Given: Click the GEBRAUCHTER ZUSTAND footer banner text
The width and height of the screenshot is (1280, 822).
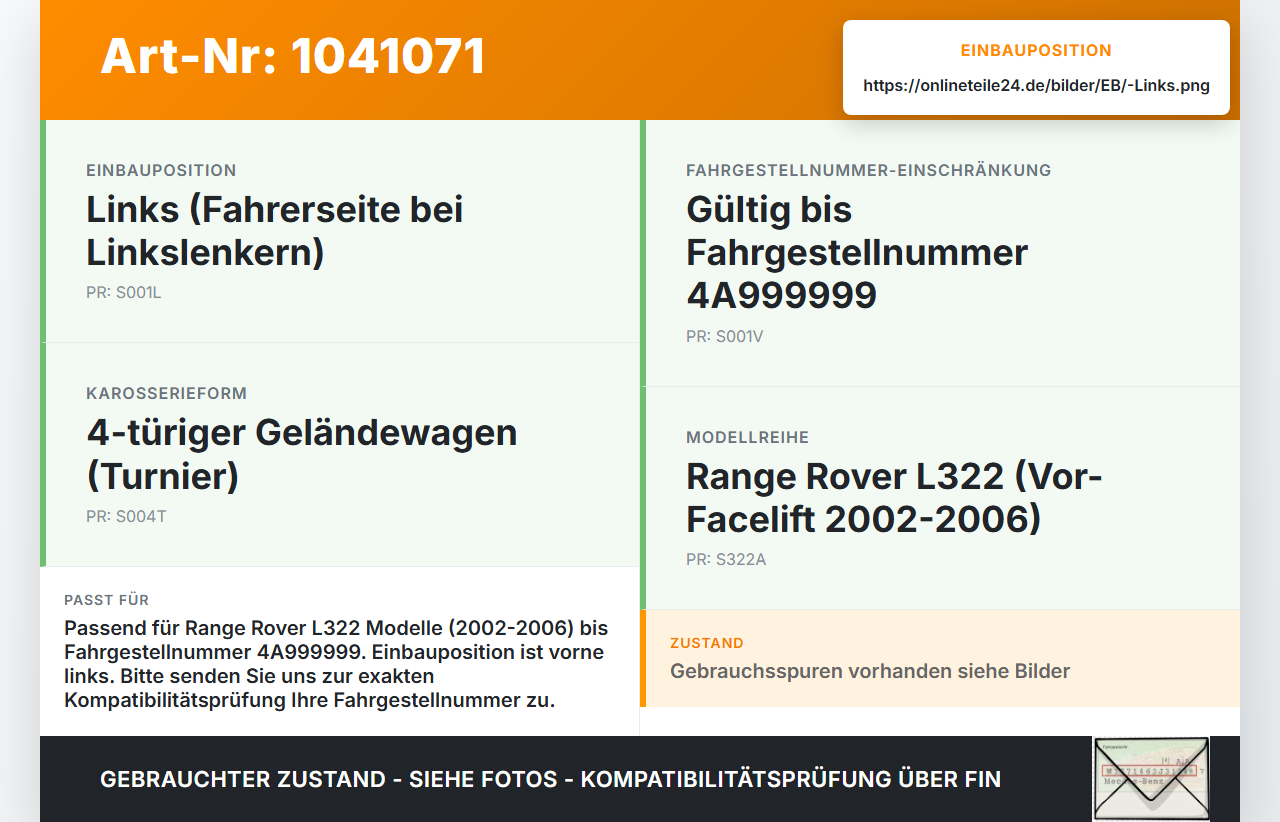Looking at the screenshot, I should tap(550, 779).
